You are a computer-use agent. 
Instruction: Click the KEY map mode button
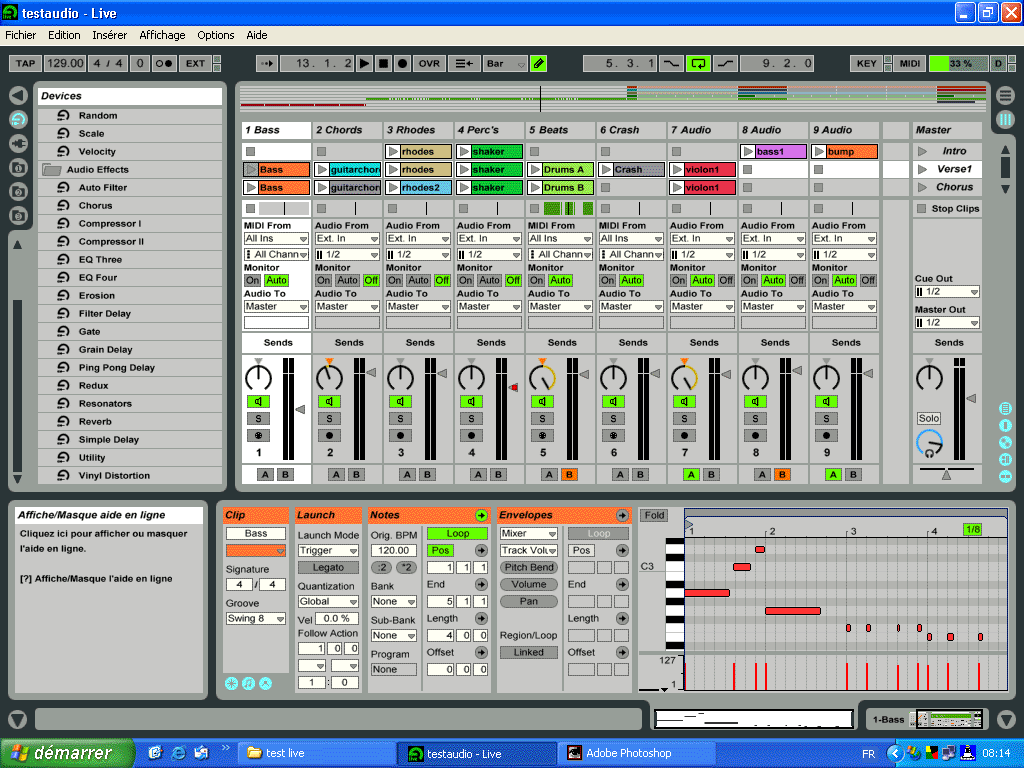coord(867,63)
